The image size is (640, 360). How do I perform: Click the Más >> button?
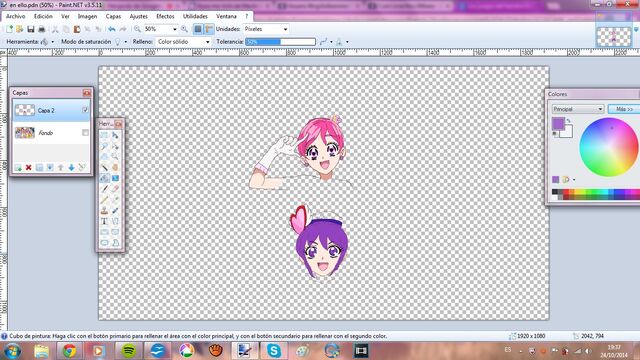click(x=624, y=109)
